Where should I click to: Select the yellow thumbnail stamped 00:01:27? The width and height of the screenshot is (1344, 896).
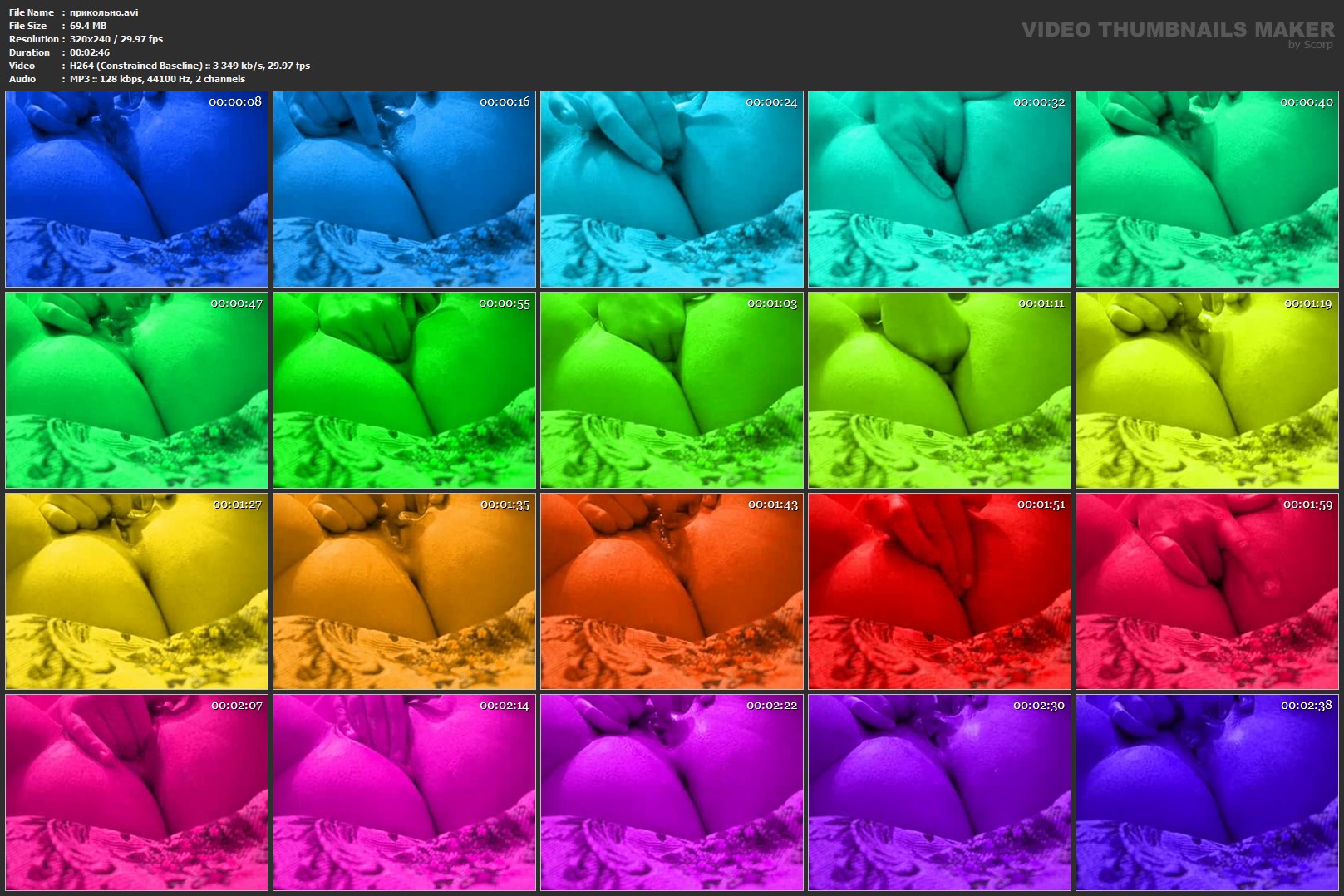click(x=136, y=591)
